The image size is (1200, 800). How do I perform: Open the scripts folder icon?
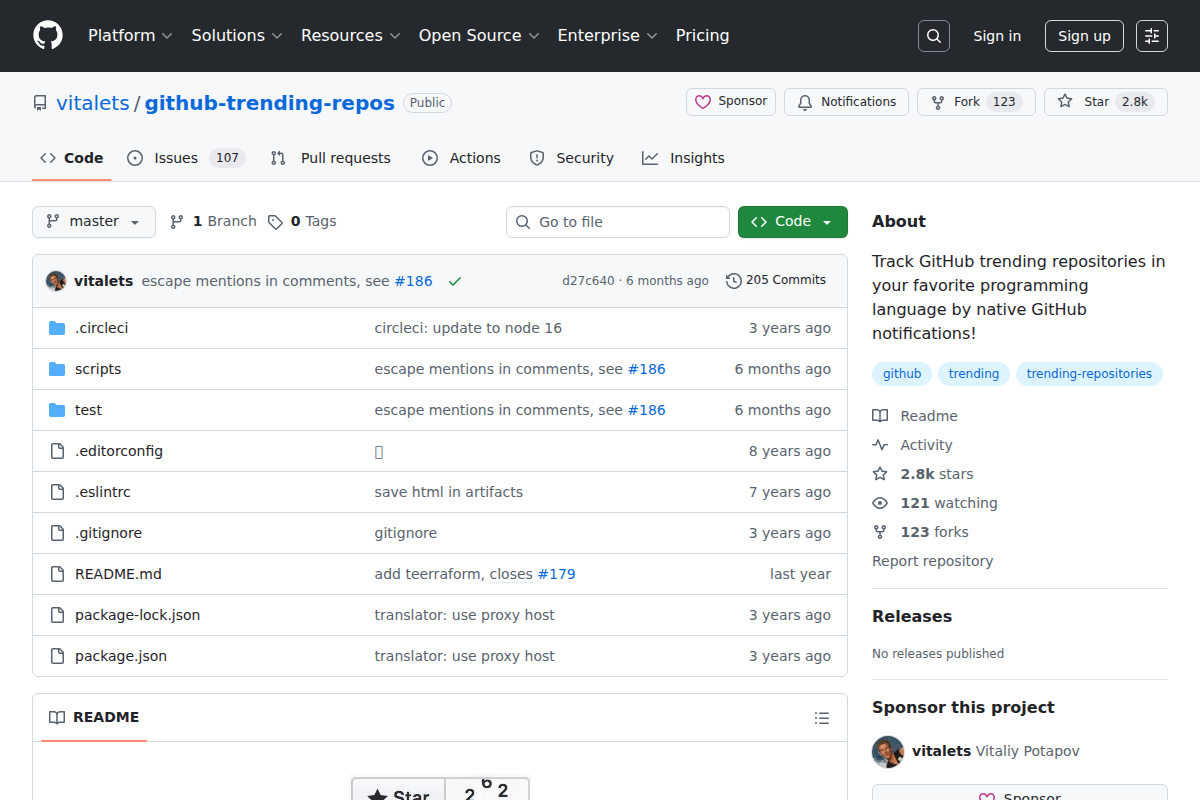tap(56, 368)
